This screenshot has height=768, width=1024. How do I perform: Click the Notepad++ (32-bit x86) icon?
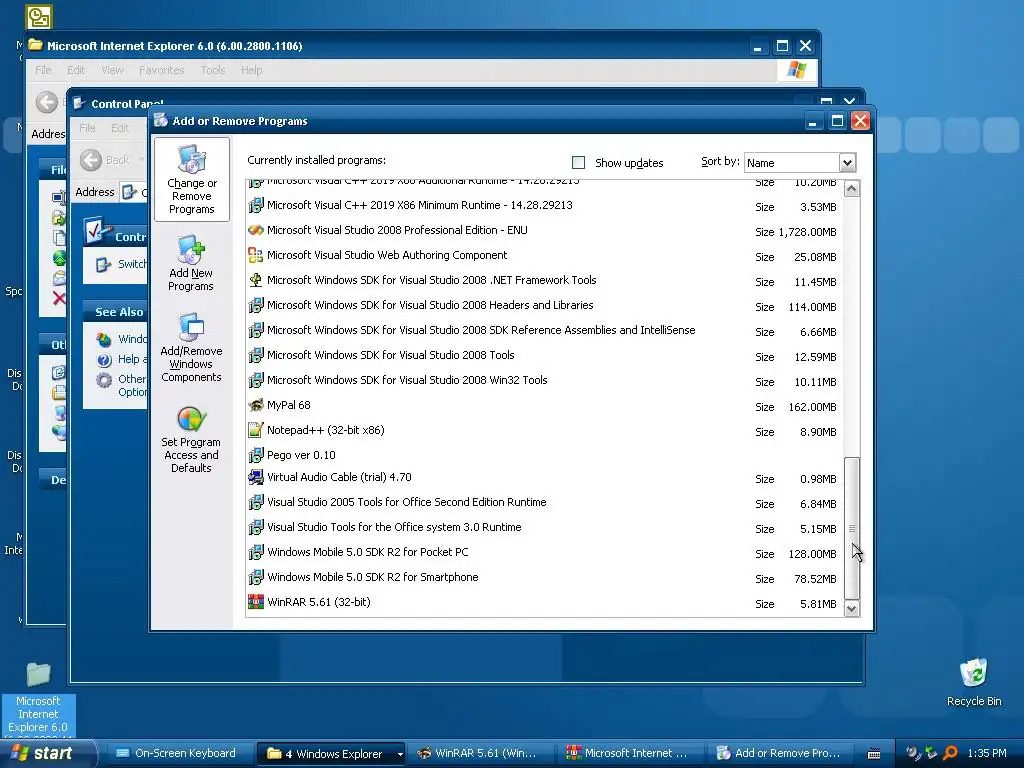click(256, 430)
